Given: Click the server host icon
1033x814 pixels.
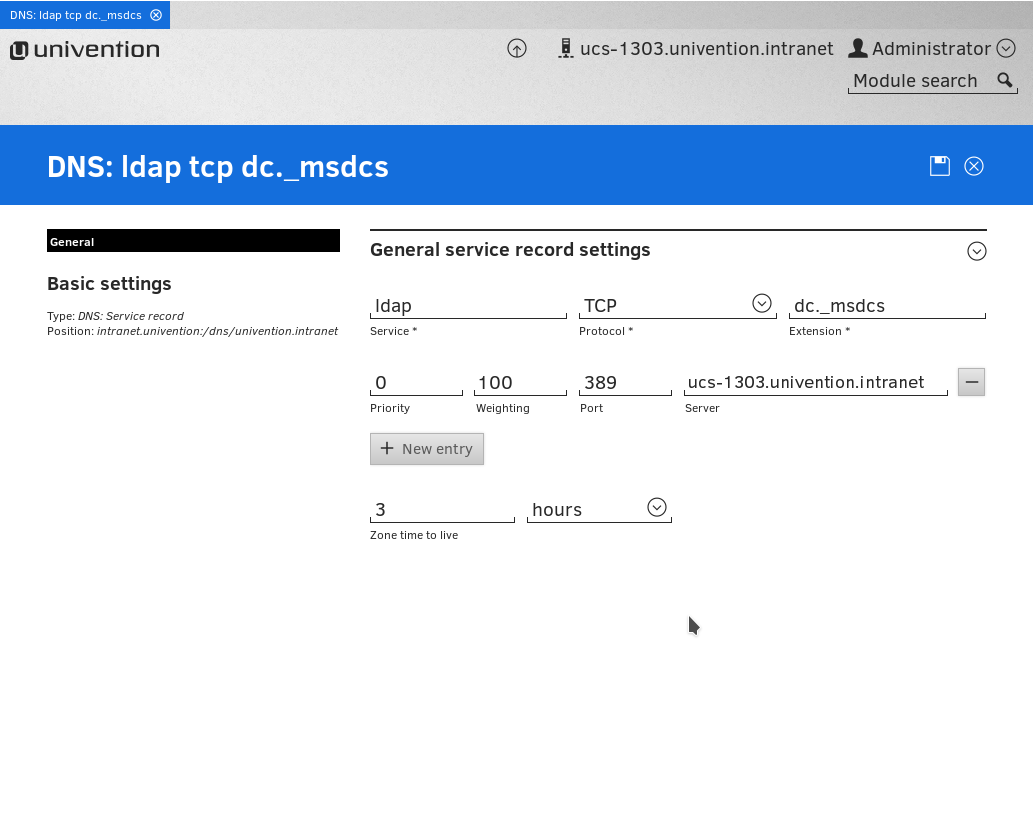Looking at the screenshot, I should click(x=565, y=48).
